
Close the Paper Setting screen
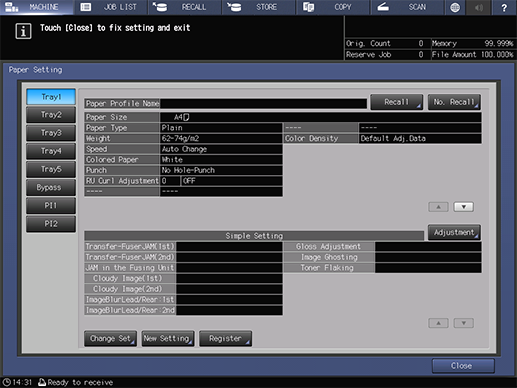pyautogui.click(x=463, y=366)
